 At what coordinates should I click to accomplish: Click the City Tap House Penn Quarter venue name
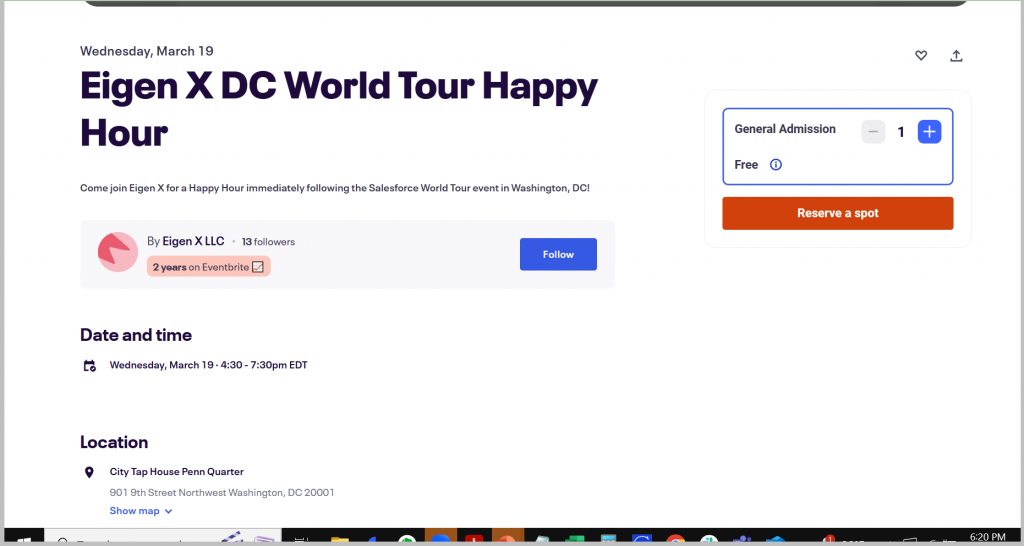pos(176,472)
